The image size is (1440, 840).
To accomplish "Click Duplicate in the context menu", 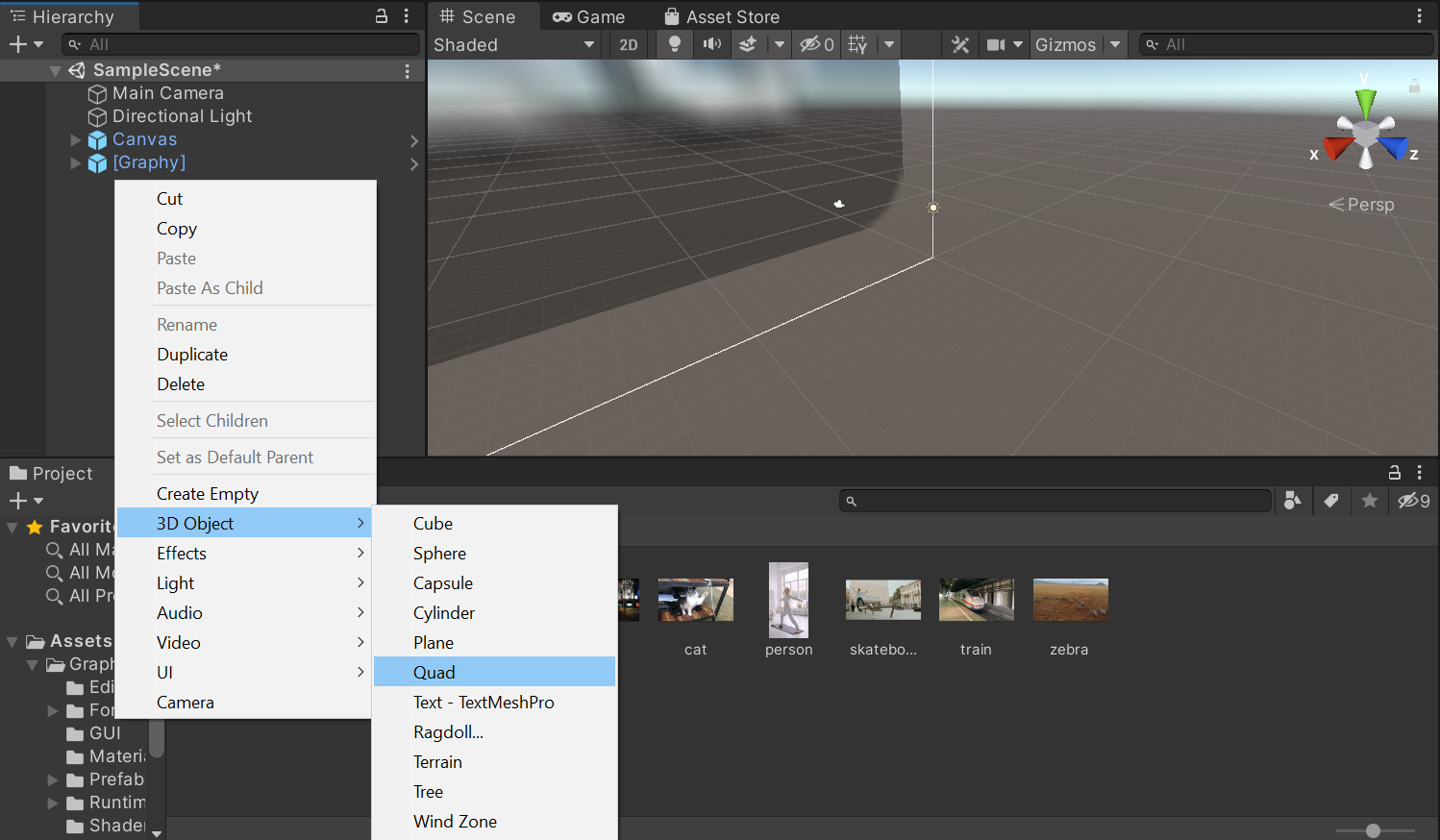I will click(192, 355).
